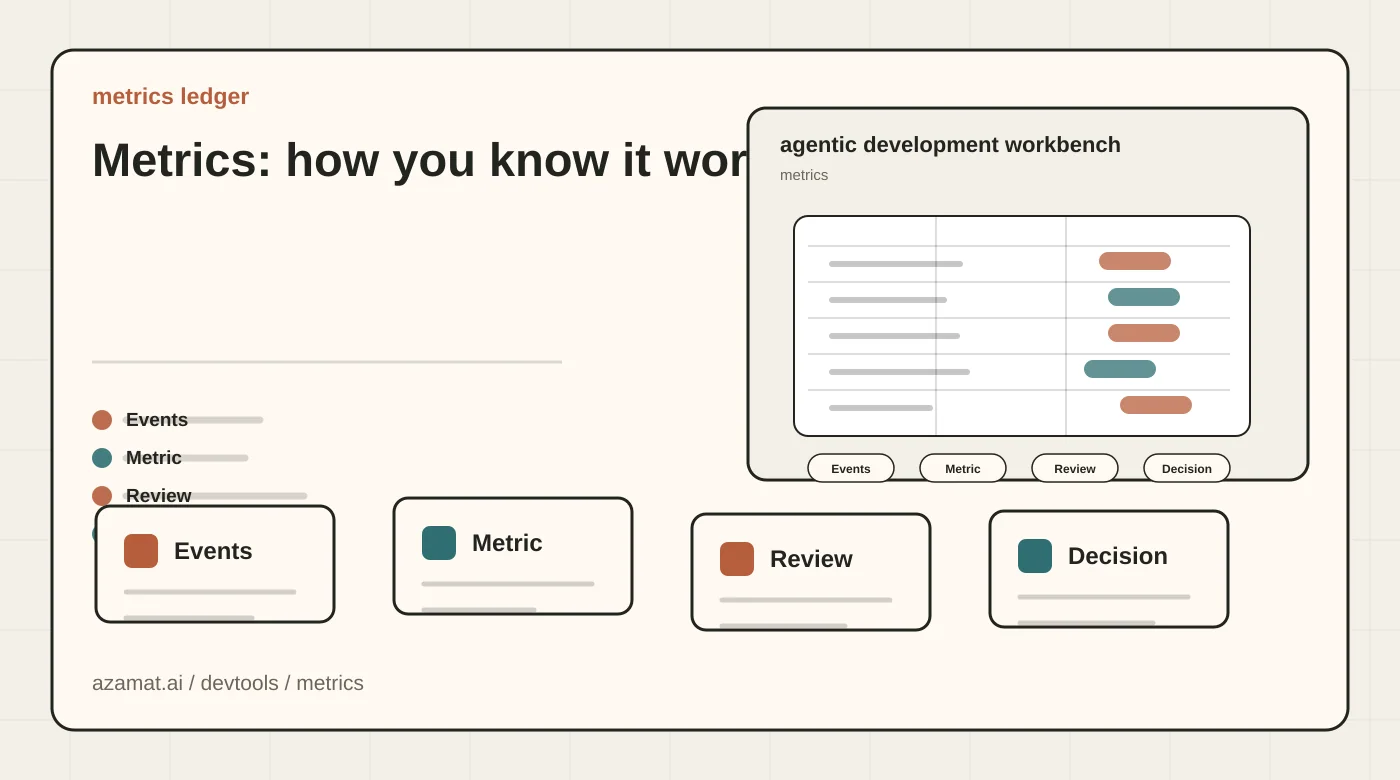Click the orange square icon on Events card
The height and width of the screenshot is (780, 1400).
[x=141, y=551]
